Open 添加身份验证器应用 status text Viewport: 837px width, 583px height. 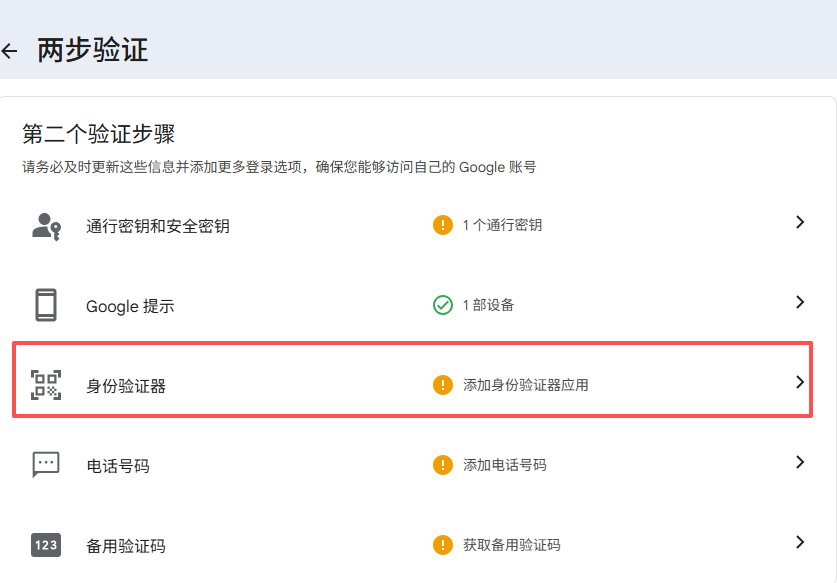point(526,385)
